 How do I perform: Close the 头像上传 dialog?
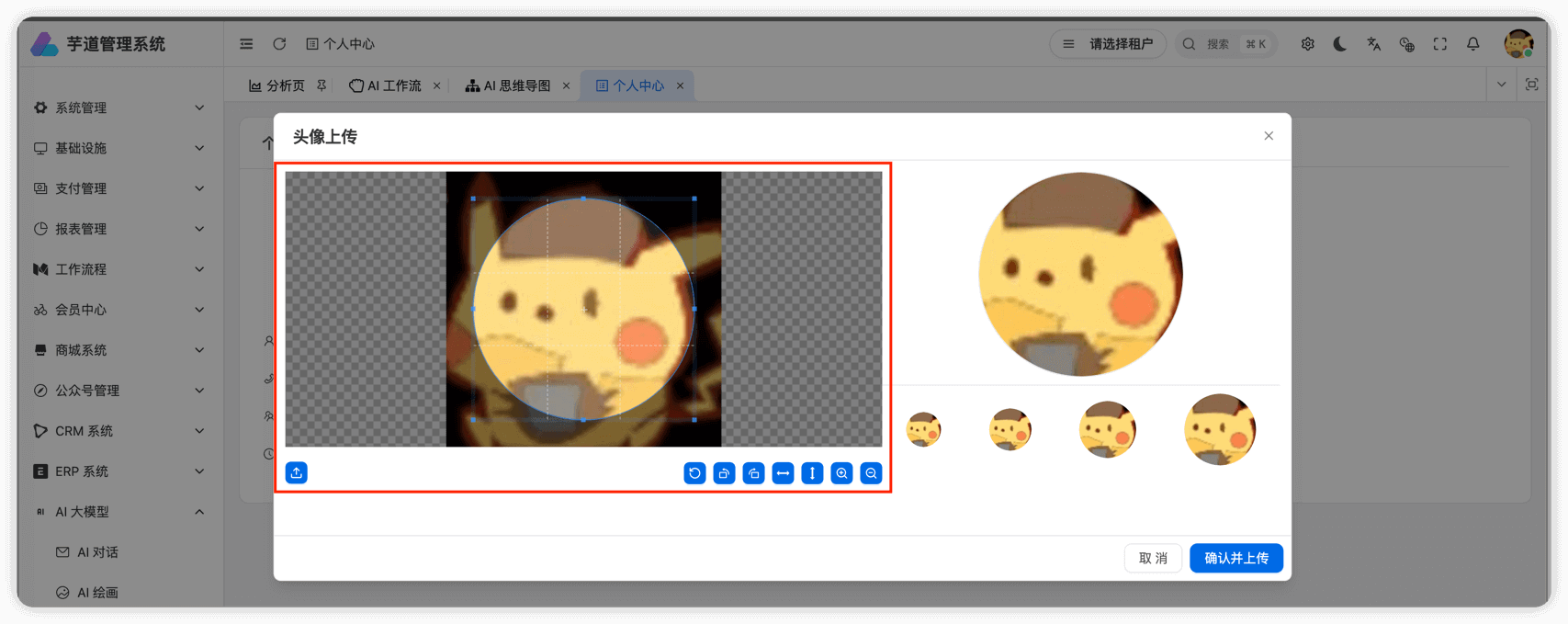[x=1269, y=136]
